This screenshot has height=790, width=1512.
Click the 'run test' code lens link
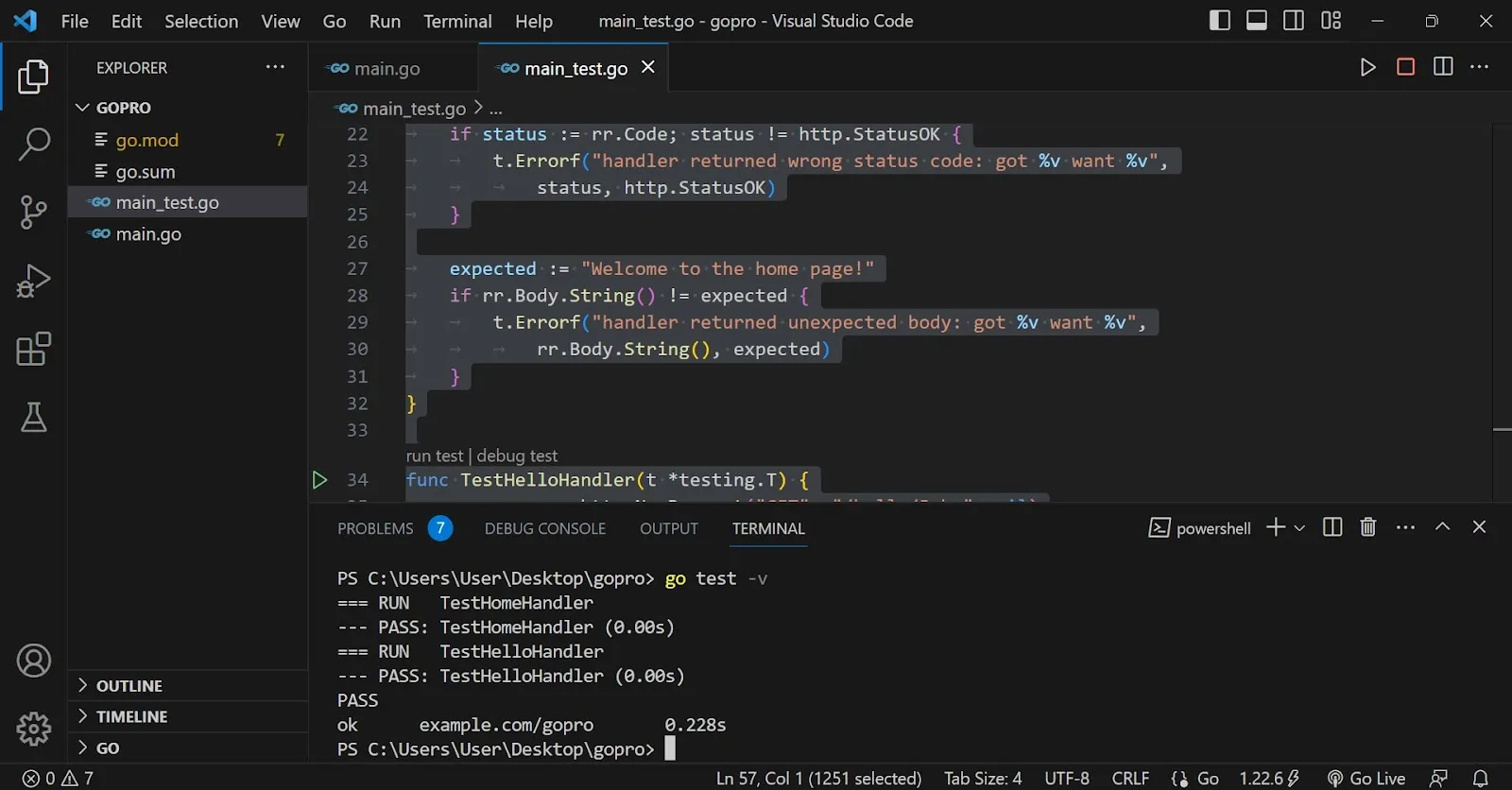coord(435,455)
